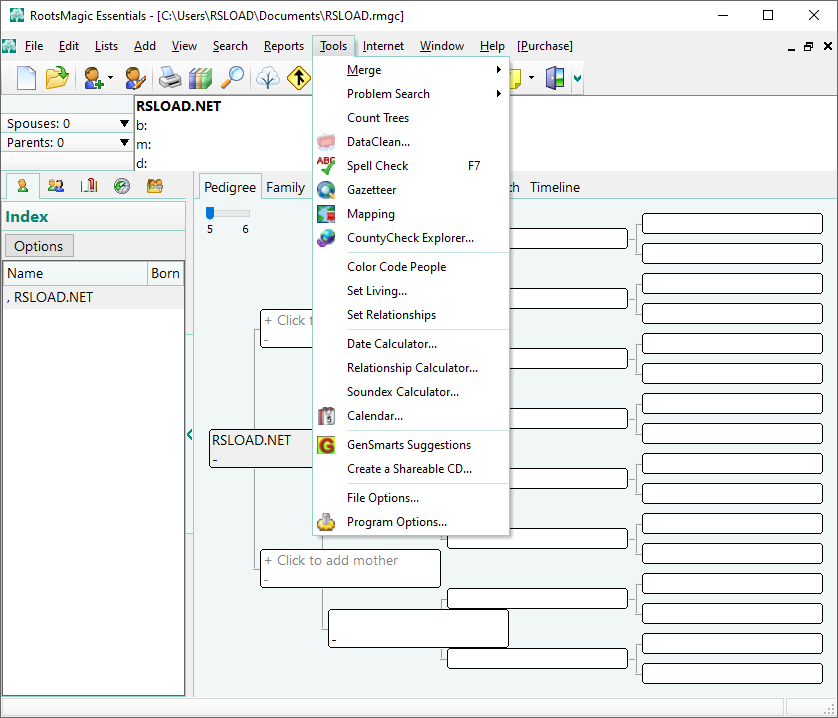This screenshot has height=718, width=838.
Task: Click the GenSmarts G icon
Action: click(x=326, y=445)
